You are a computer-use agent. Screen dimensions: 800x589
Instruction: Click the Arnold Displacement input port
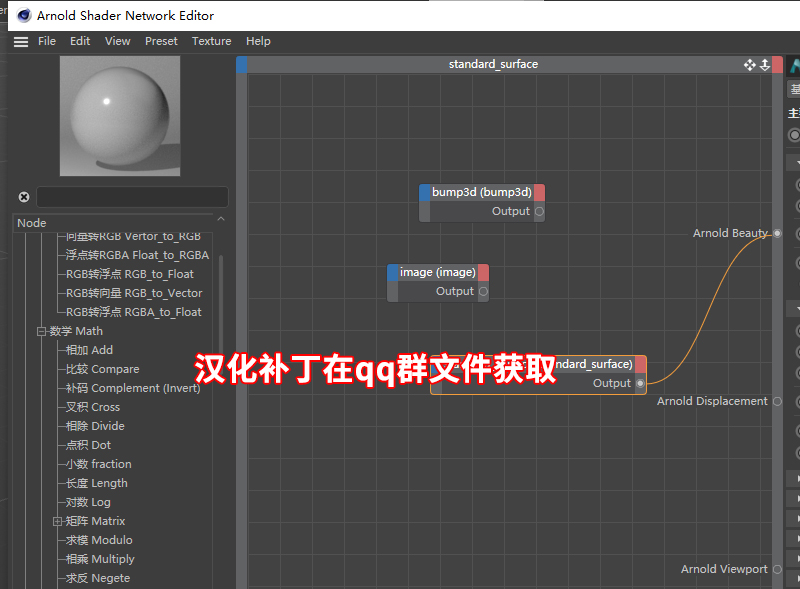[x=777, y=401]
